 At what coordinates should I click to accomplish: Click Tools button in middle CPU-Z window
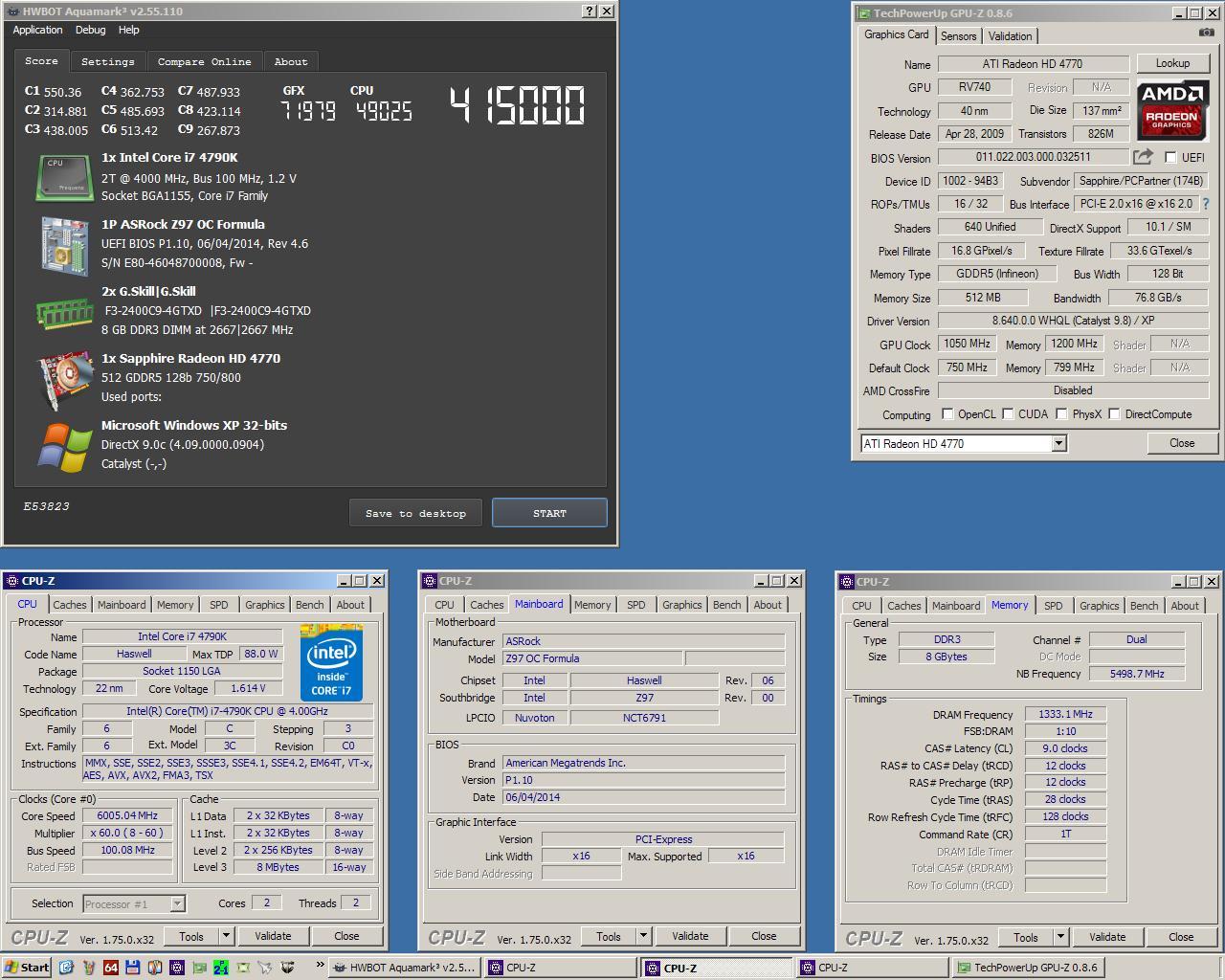609,936
